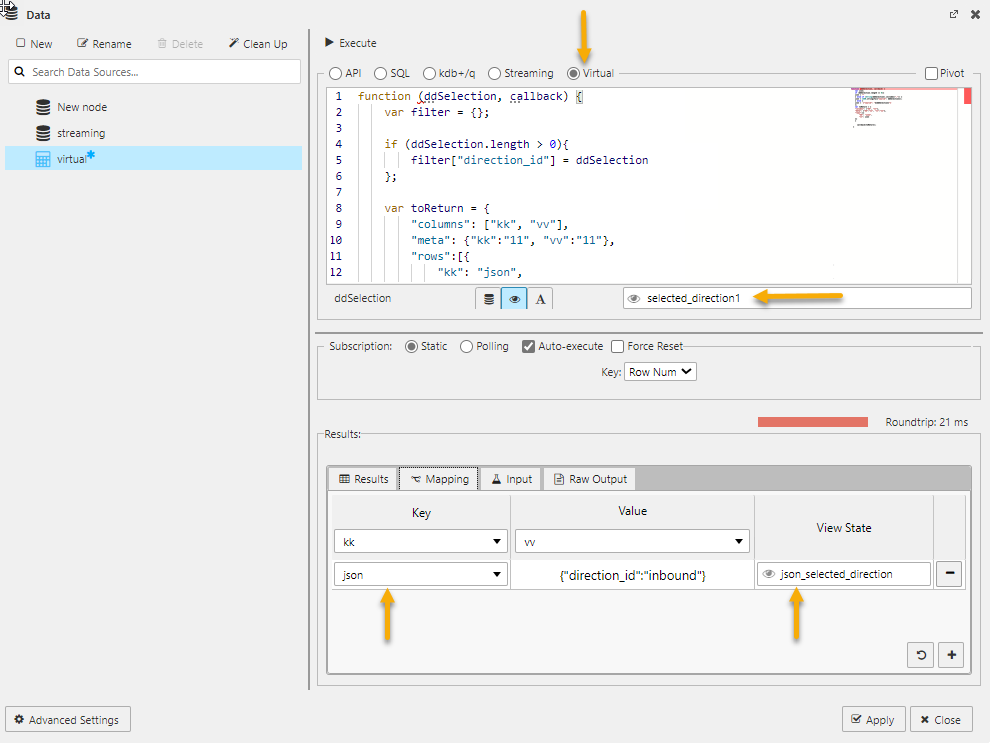Choose data source parameter type icon
Screen dimensions: 990x743
click(x=489, y=299)
